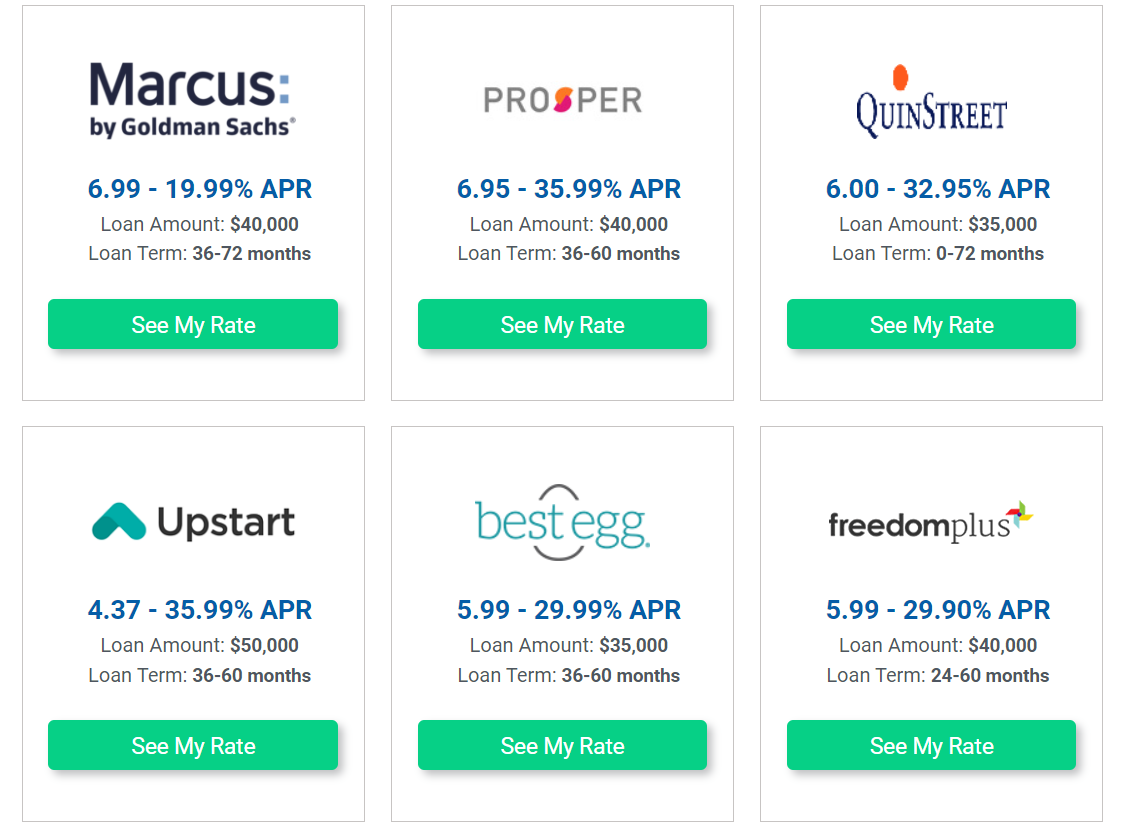Click See My Rate under Upstart
This screenshot has height=831, width=1125.
pos(193,746)
